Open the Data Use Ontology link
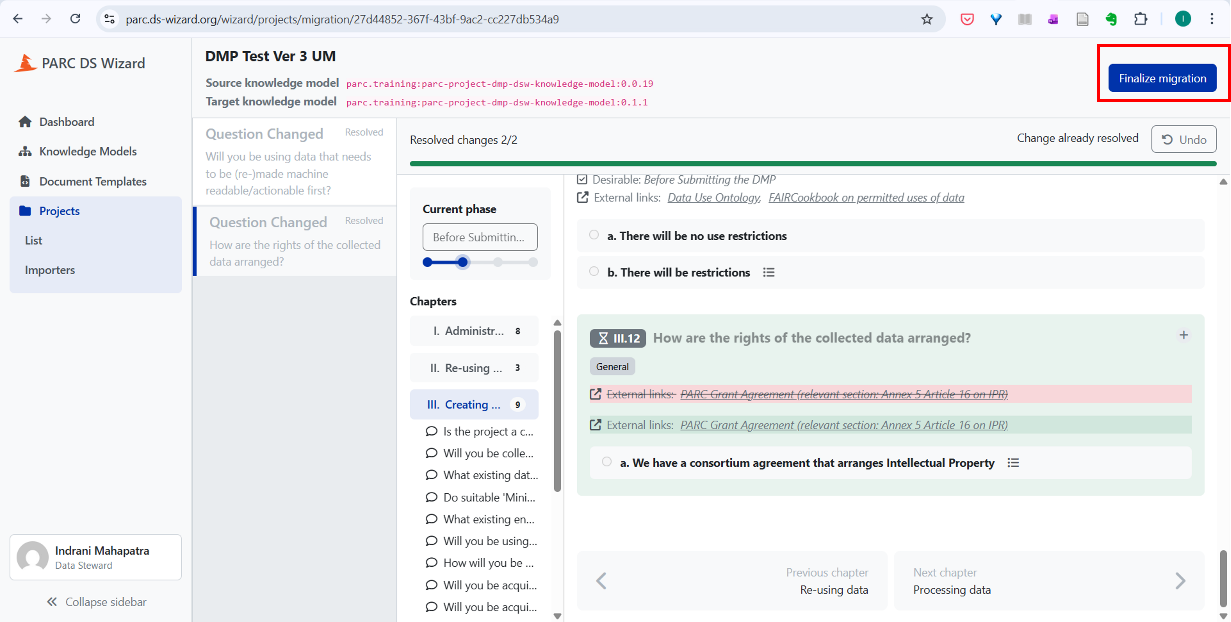This screenshot has height=622, width=1231. coord(714,198)
